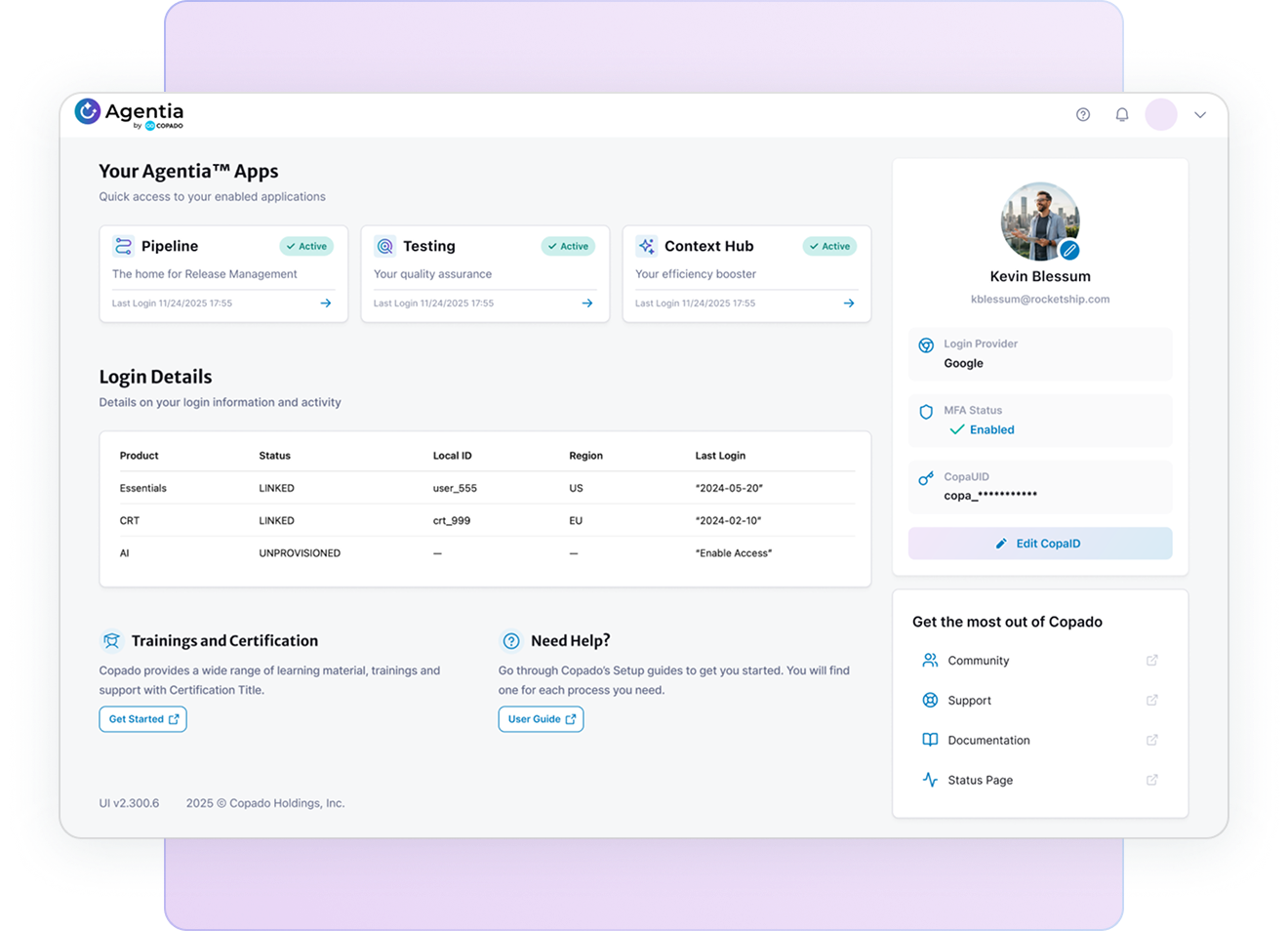Click the kblessum@rocketship.com email text
Image resolution: width=1288 pixels, height=931 pixels.
(1040, 300)
